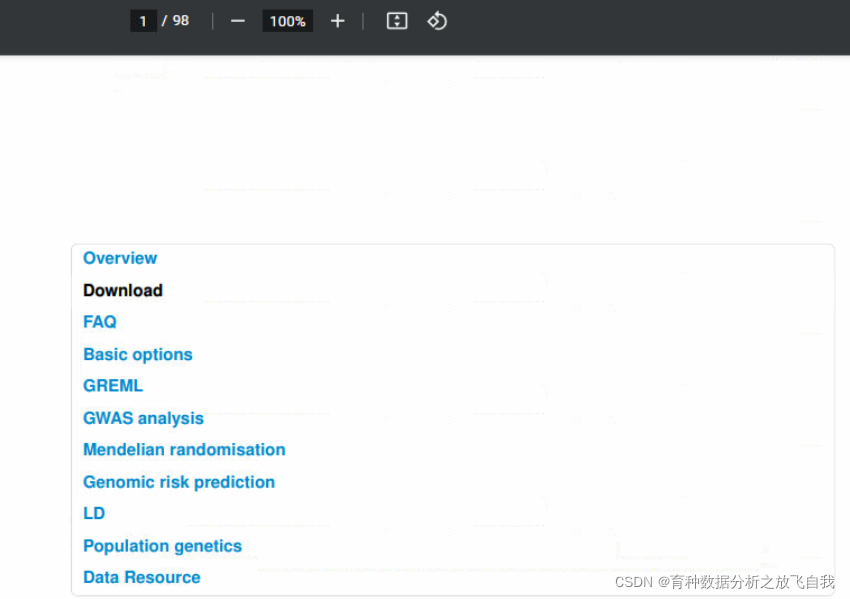
Task: Go to the Download section
Action: (123, 290)
